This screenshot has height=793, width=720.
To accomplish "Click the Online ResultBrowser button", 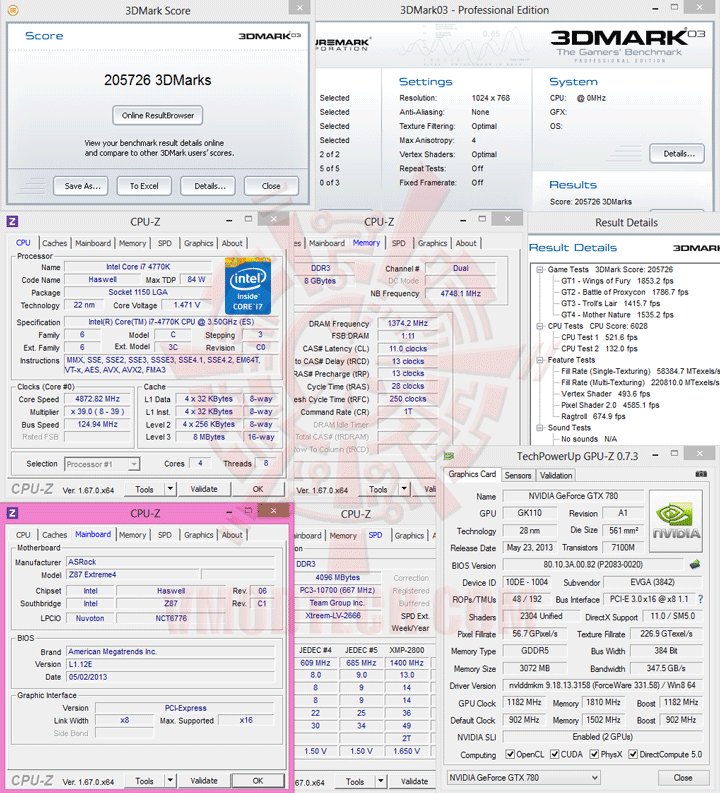I will point(158,115).
